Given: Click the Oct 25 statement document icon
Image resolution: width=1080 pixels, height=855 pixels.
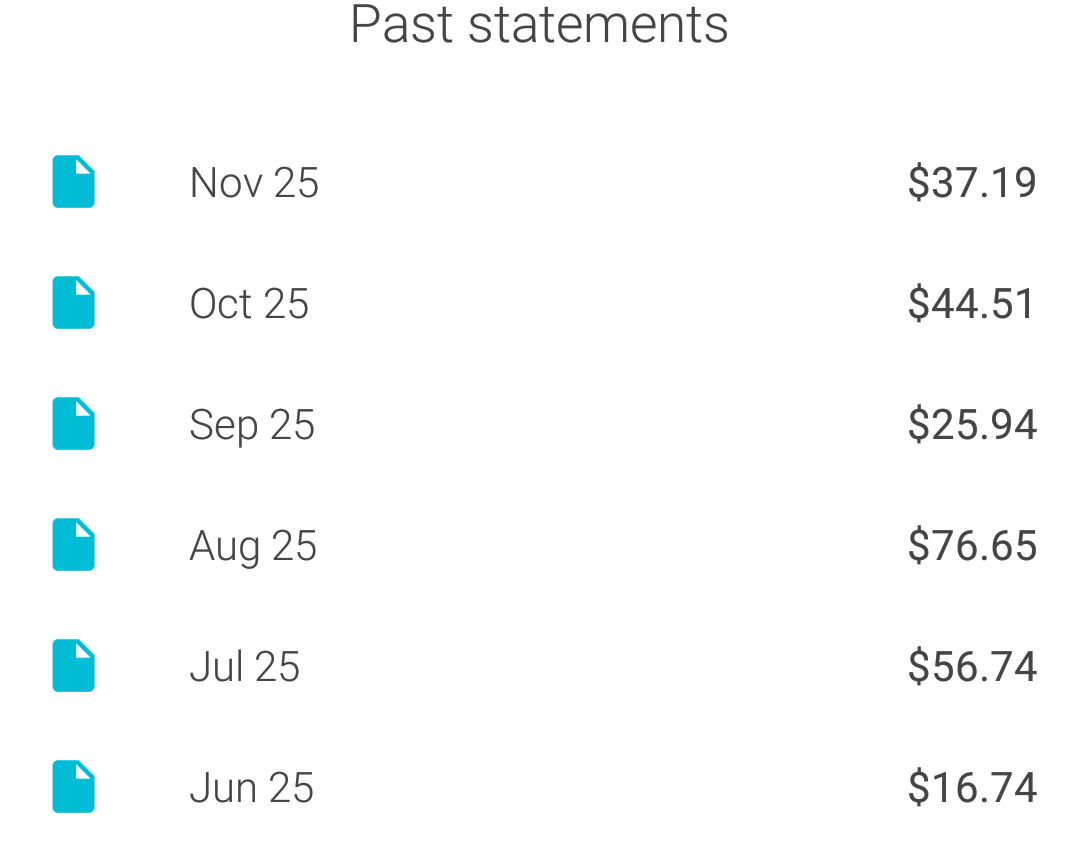Looking at the screenshot, I should click(73, 303).
